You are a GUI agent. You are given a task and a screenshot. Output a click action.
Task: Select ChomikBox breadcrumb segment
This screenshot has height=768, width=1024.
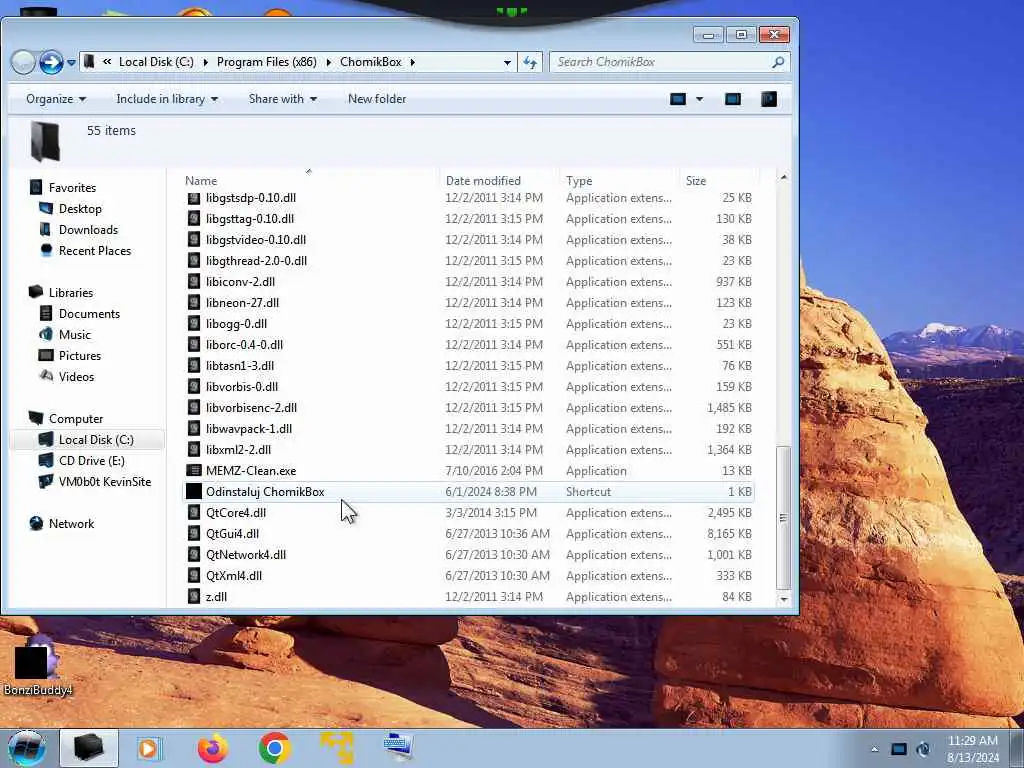coord(370,62)
